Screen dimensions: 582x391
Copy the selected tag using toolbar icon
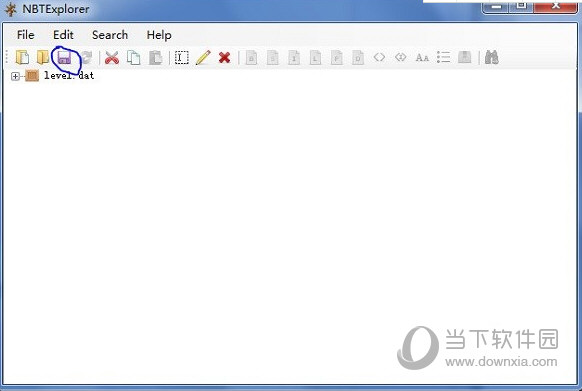click(x=134, y=58)
